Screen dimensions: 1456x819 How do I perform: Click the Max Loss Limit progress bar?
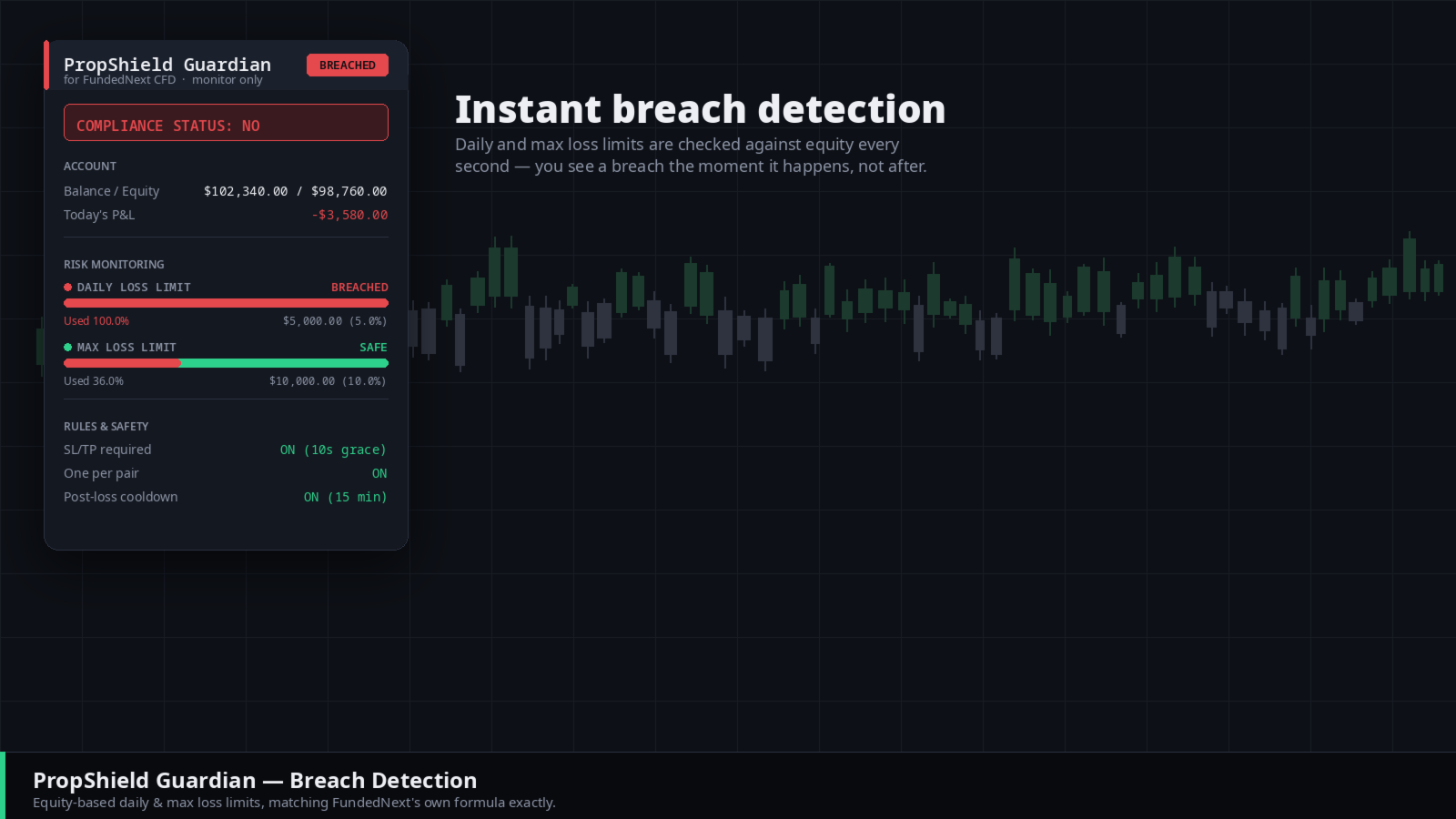(226, 363)
